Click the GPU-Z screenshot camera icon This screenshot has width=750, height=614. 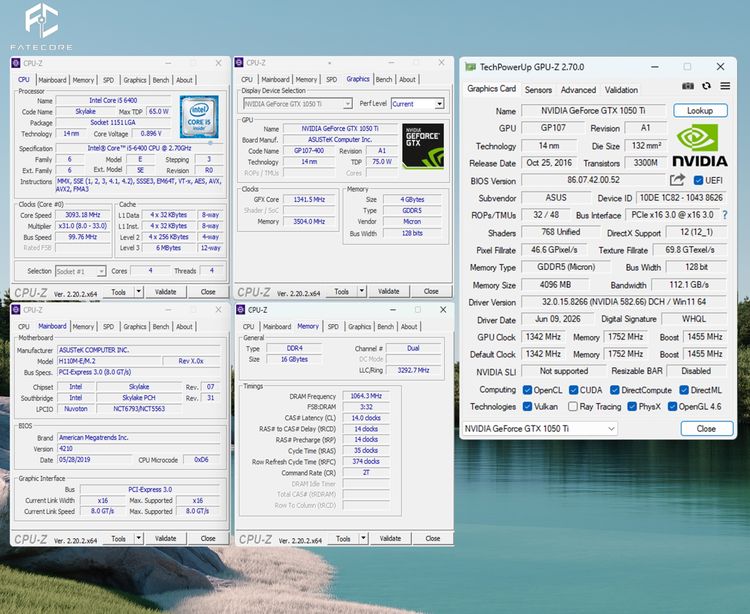pos(687,86)
